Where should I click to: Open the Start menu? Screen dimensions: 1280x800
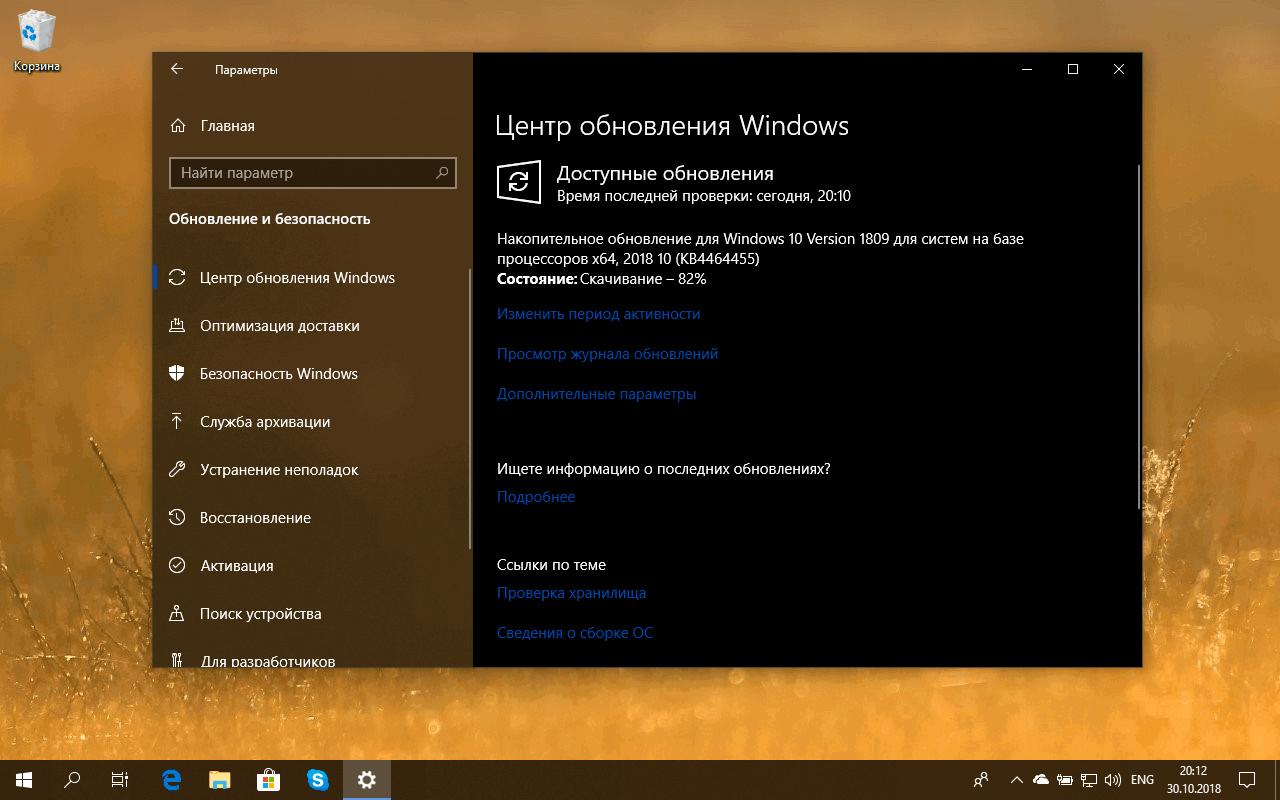(21, 779)
